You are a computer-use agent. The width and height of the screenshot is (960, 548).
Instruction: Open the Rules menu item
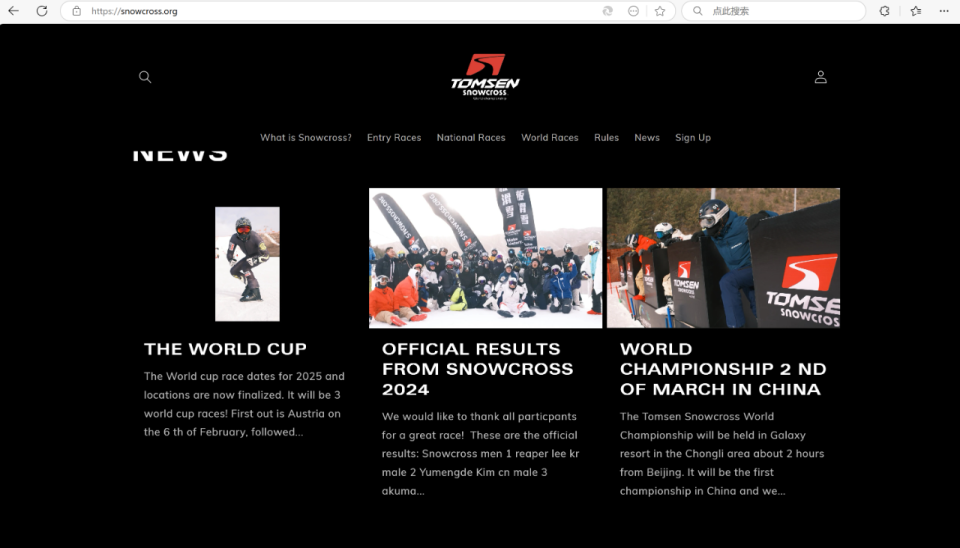pyautogui.click(x=606, y=138)
